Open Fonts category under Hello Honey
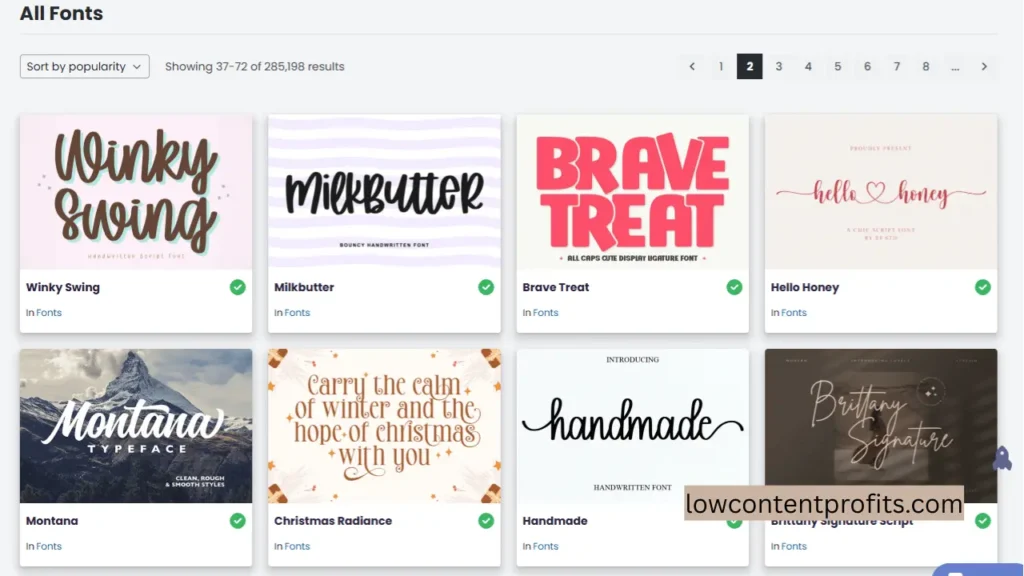The image size is (1024, 576). click(x=793, y=313)
